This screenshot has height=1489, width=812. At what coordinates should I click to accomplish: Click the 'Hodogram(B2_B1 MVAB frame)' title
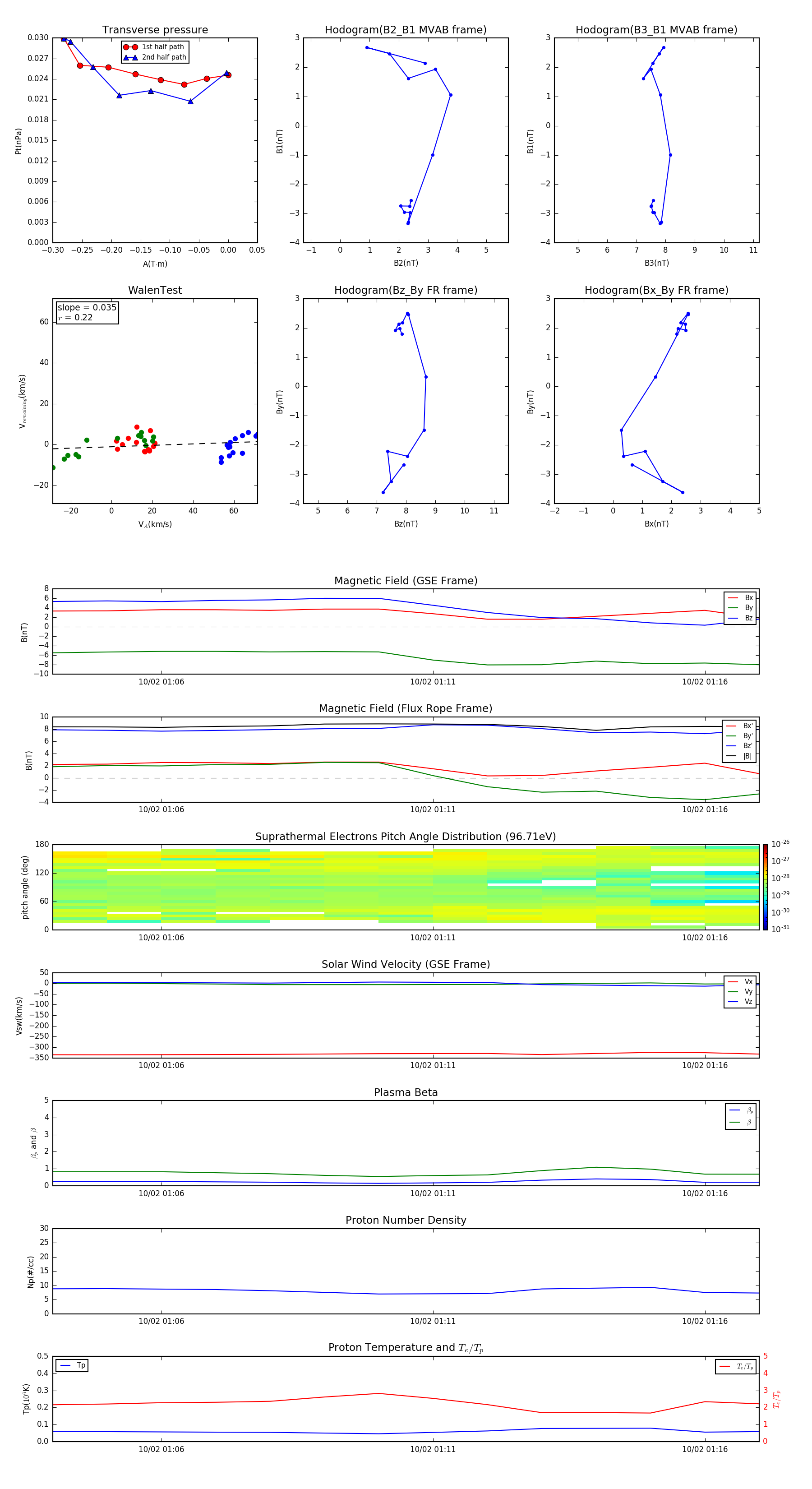pos(406,29)
